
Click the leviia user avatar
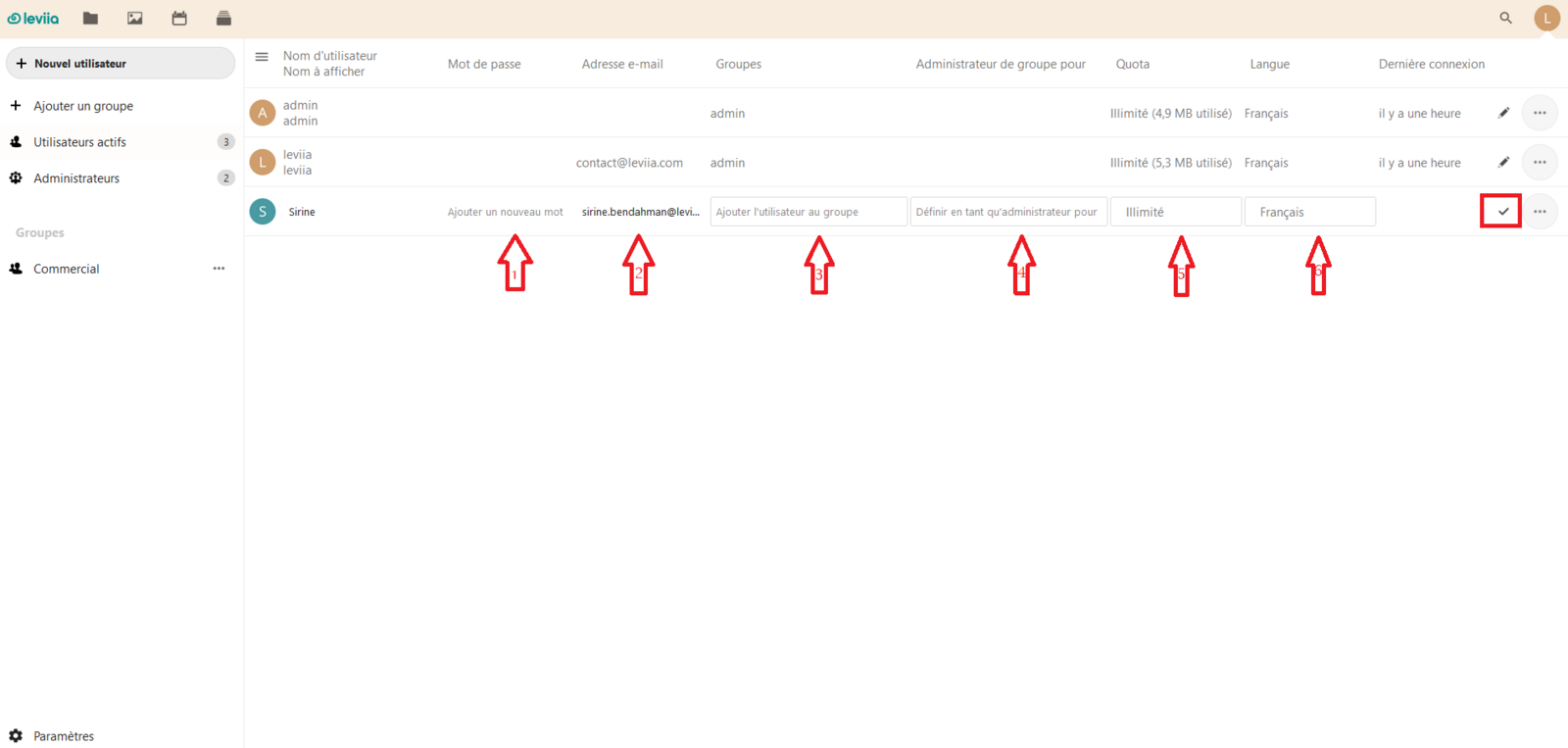(263, 162)
